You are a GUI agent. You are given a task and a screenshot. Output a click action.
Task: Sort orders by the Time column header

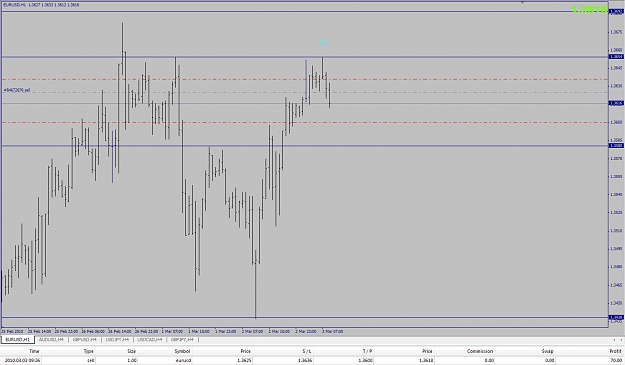[34, 351]
